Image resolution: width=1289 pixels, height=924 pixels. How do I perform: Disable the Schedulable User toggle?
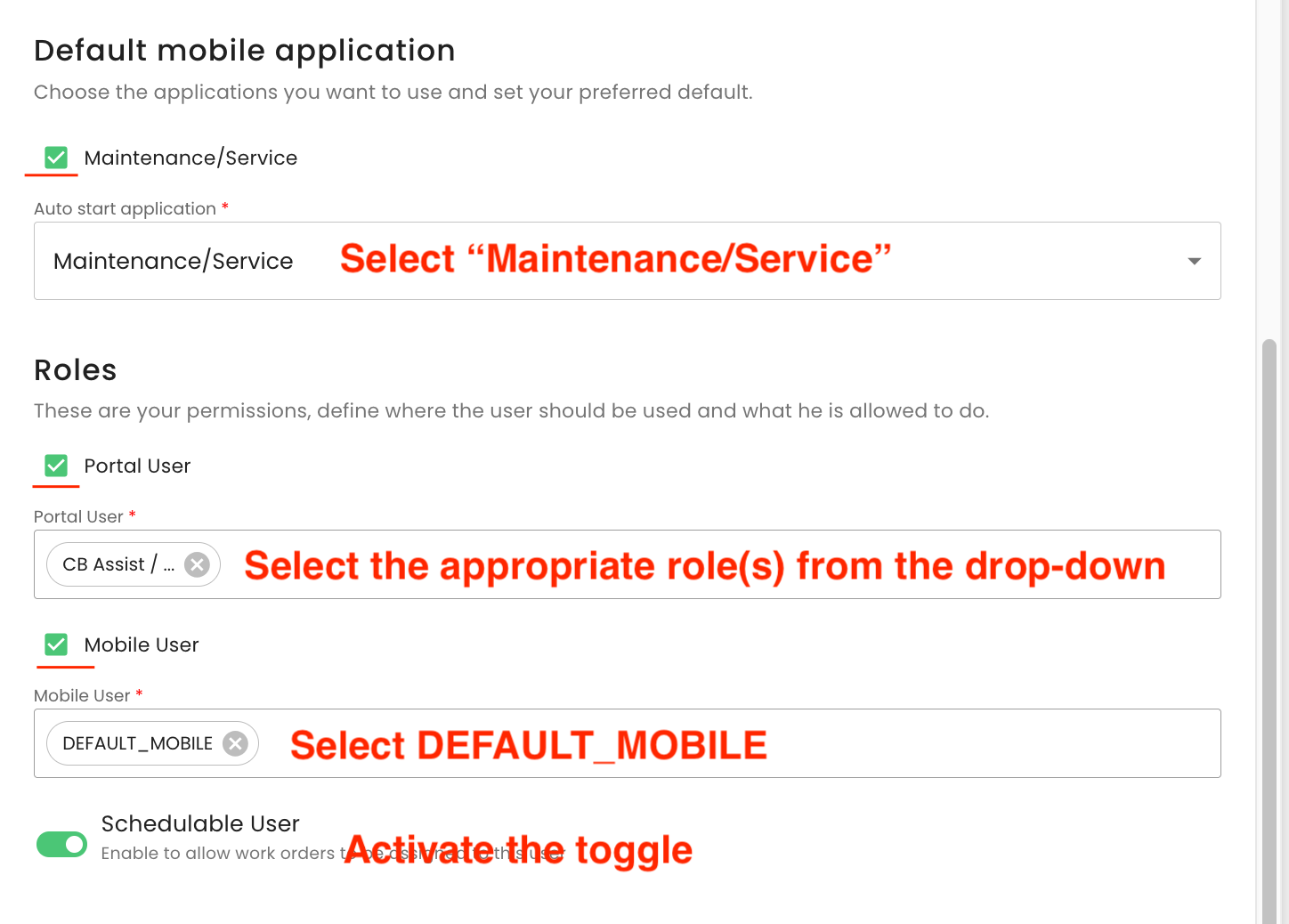[x=61, y=844]
